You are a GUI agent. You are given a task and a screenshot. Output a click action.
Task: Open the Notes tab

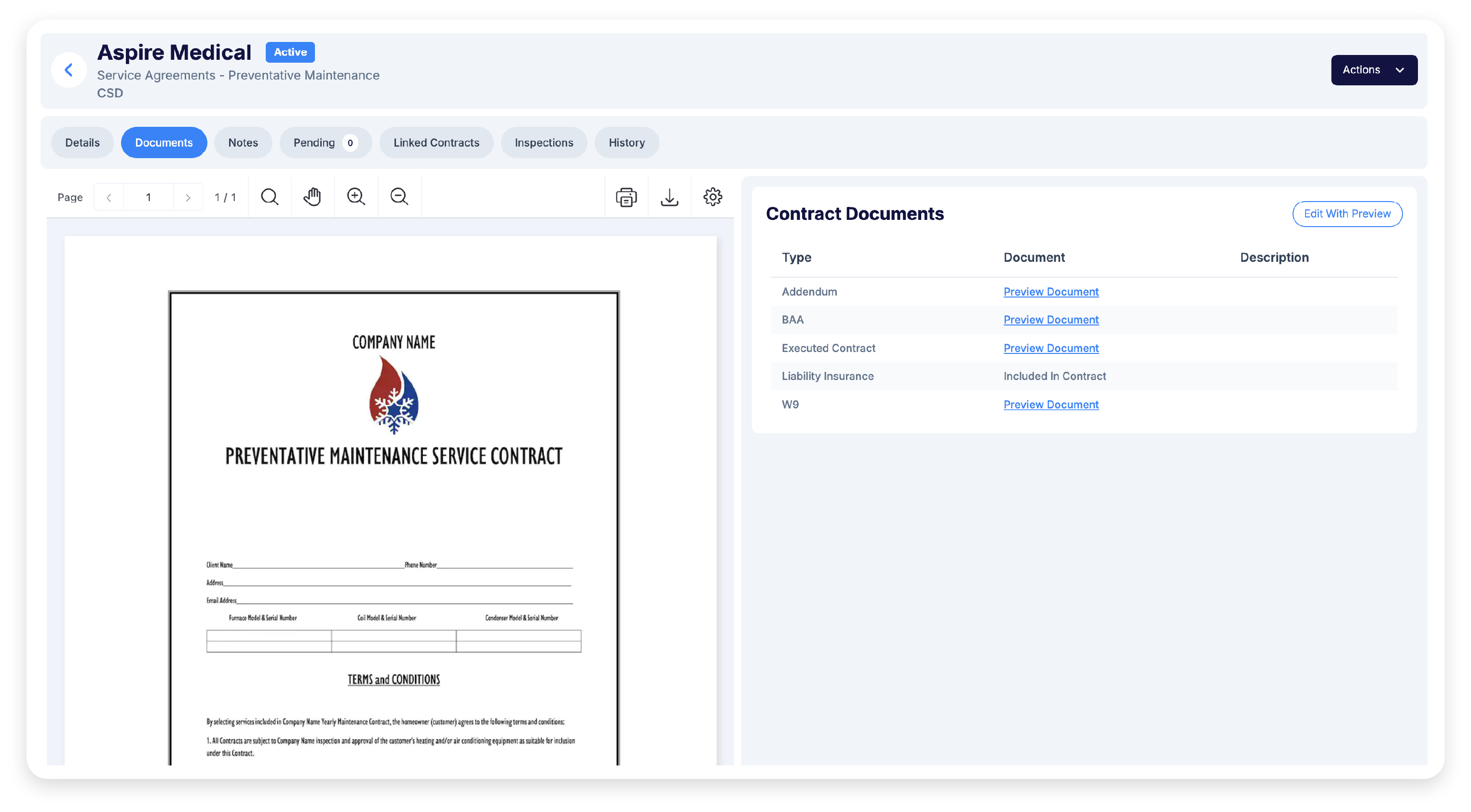click(x=243, y=142)
